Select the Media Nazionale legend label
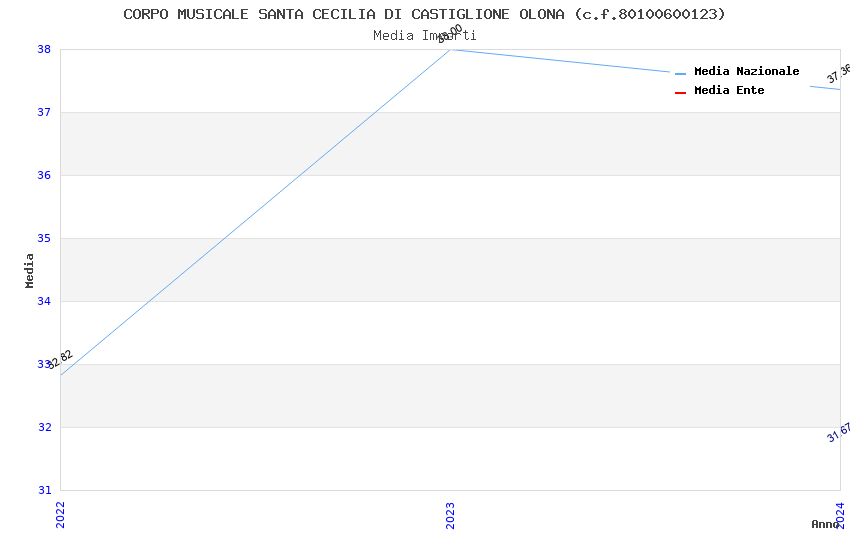 746,71
